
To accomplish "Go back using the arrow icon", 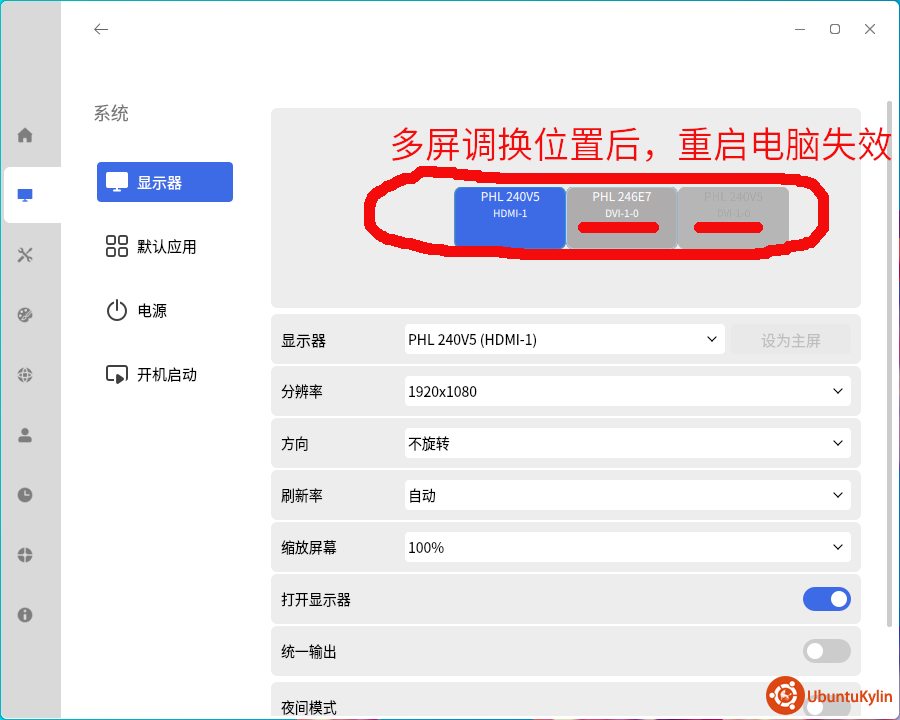I will pos(101,29).
